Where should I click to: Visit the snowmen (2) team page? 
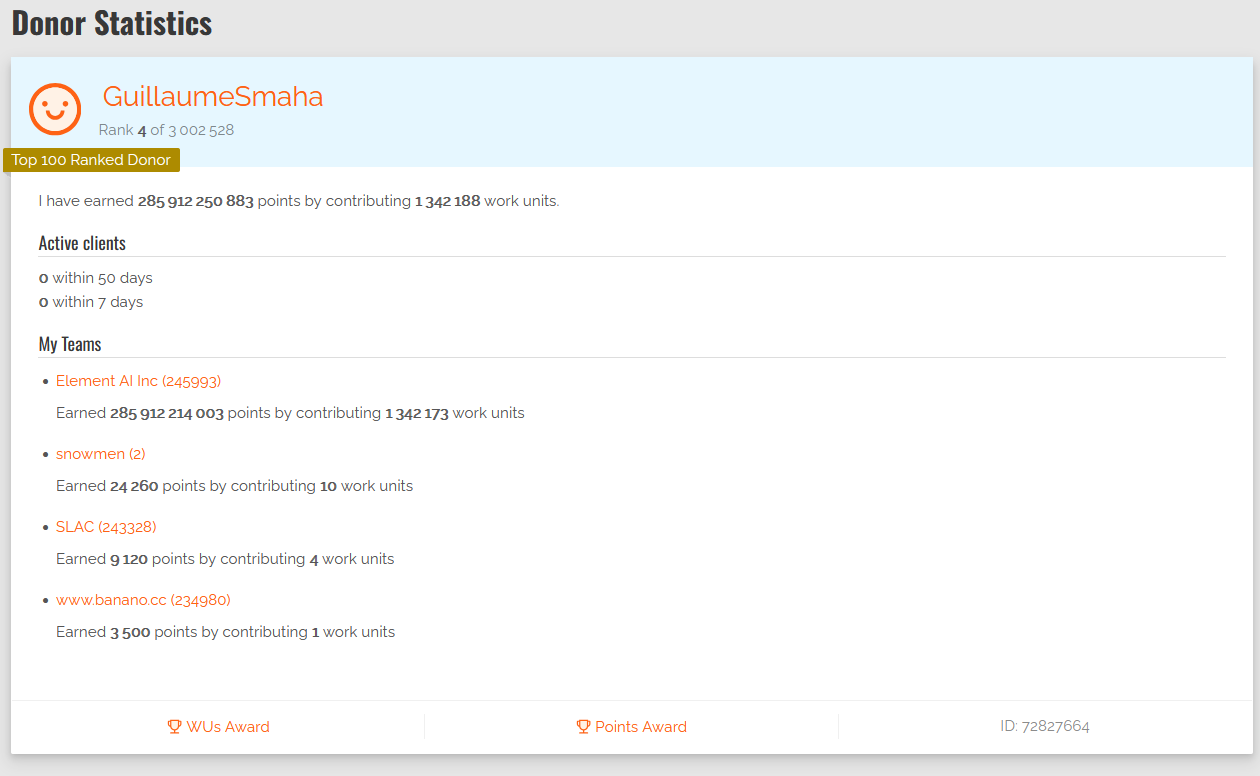click(100, 454)
